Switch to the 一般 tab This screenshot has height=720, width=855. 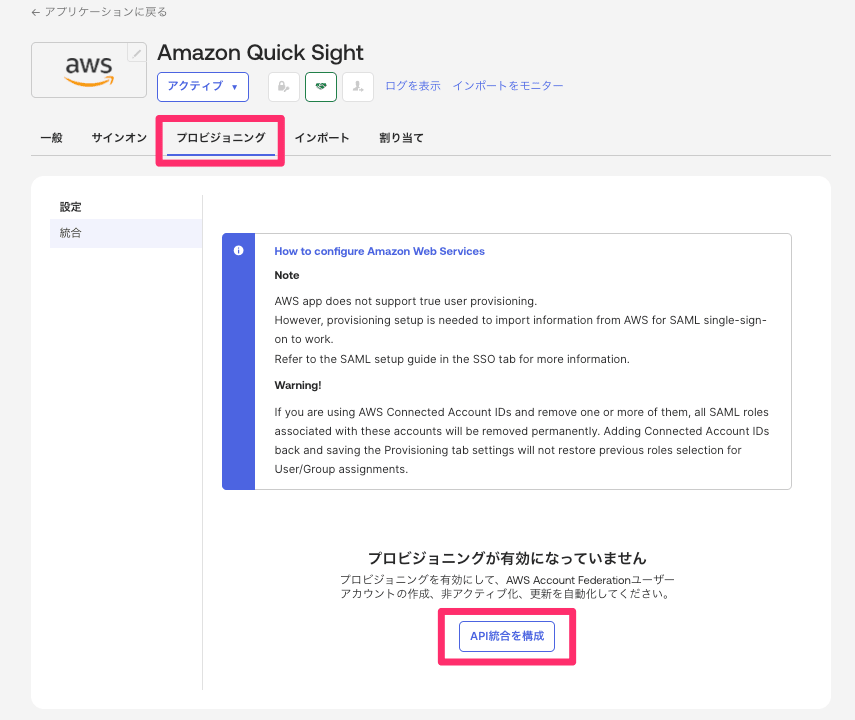(51, 138)
